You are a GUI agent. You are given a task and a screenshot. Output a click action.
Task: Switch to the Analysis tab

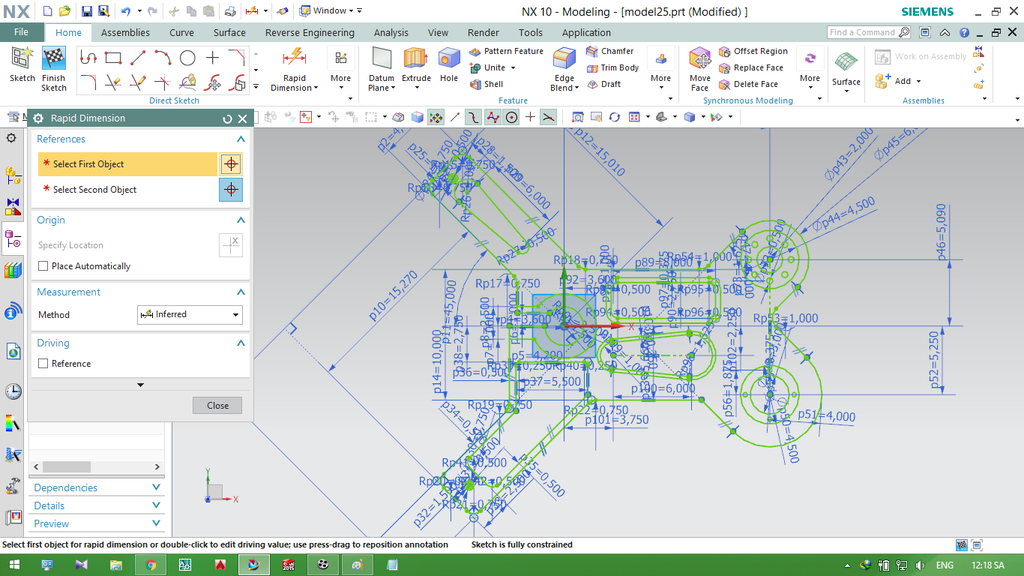391,33
